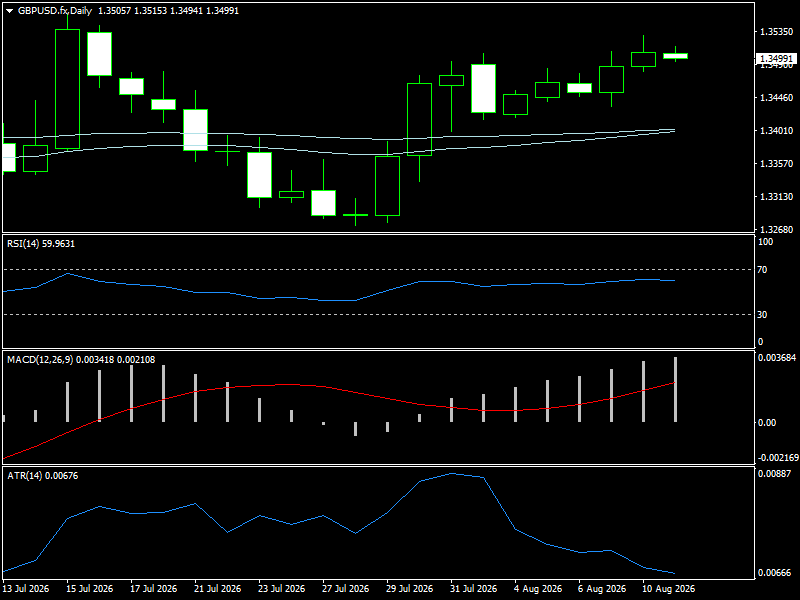
Task: Click the 70 level on RSI scale
Action: (x=762, y=270)
